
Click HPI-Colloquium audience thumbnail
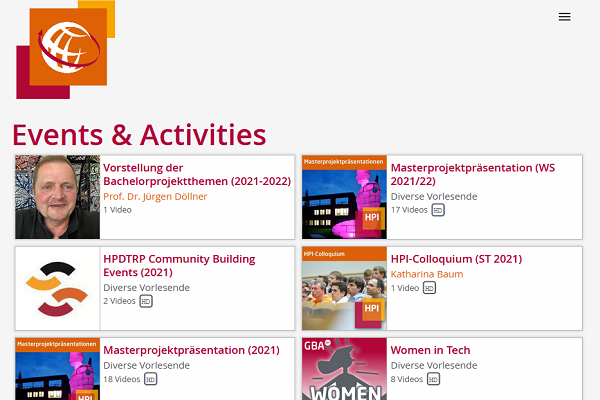coord(344,288)
